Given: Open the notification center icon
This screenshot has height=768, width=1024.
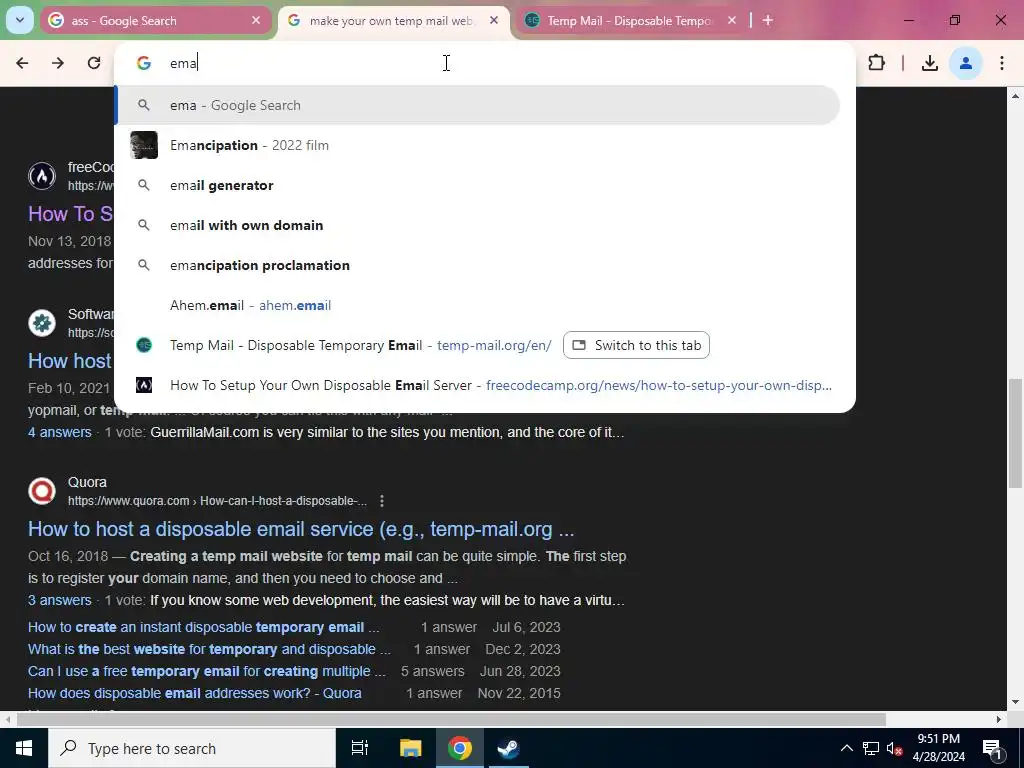Looking at the screenshot, I should tap(993, 748).
